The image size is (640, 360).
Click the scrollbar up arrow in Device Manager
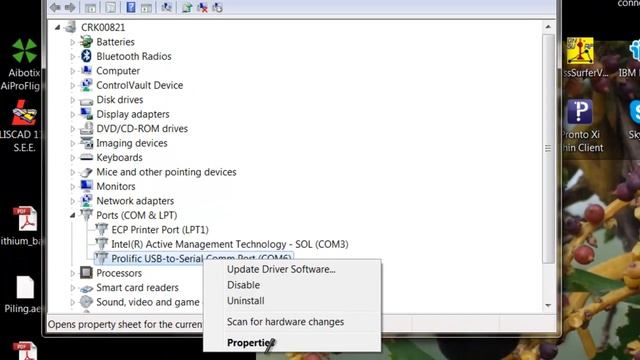(x=548, y=27)
